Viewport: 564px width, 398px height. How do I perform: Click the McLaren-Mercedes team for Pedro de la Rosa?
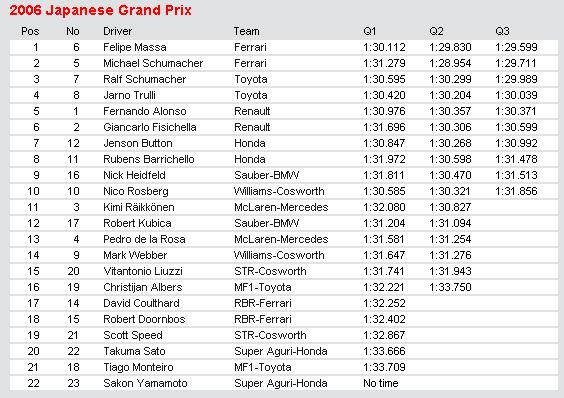pos(281,239)
